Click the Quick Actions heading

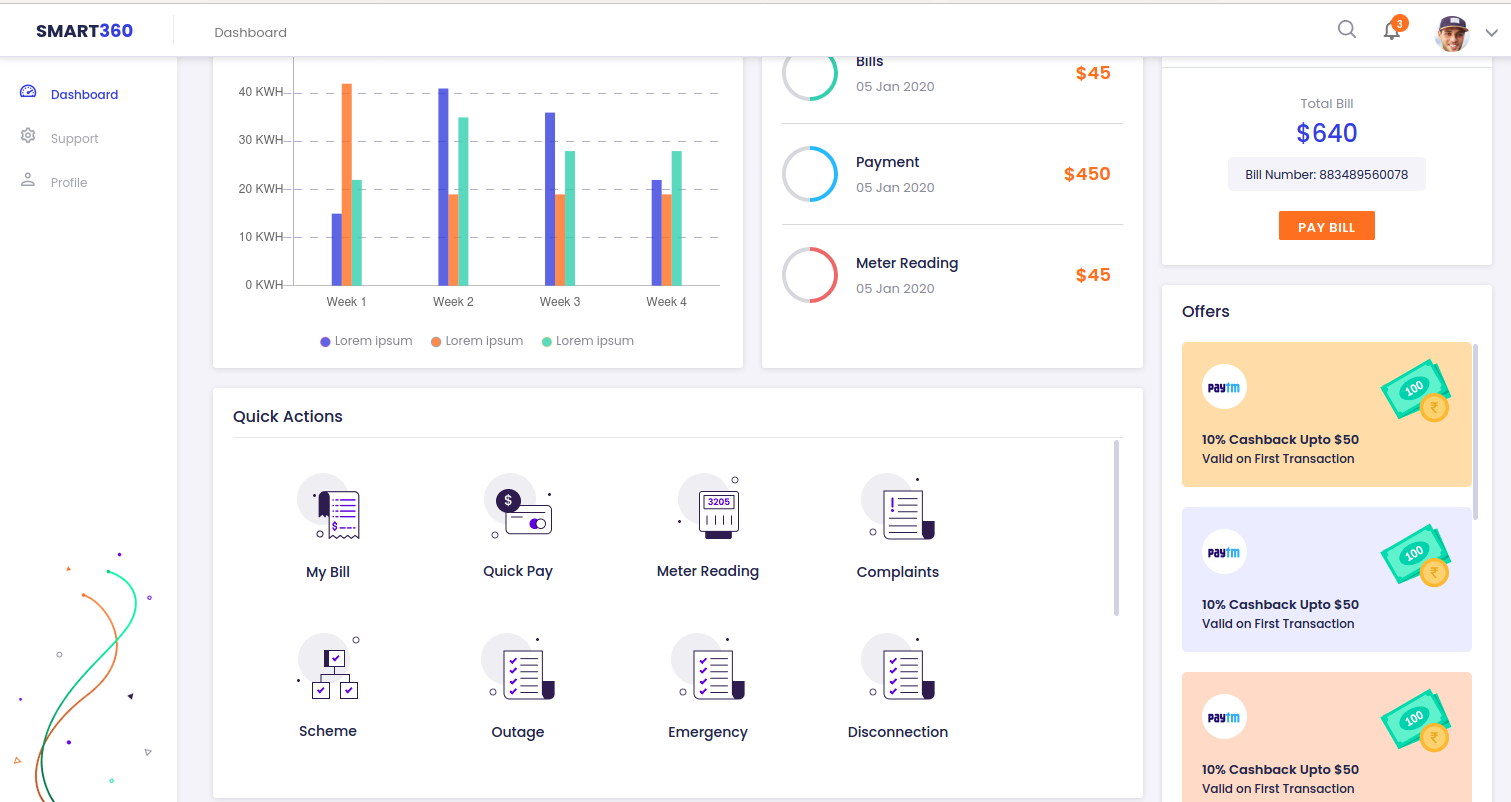[x=288, y=416]
